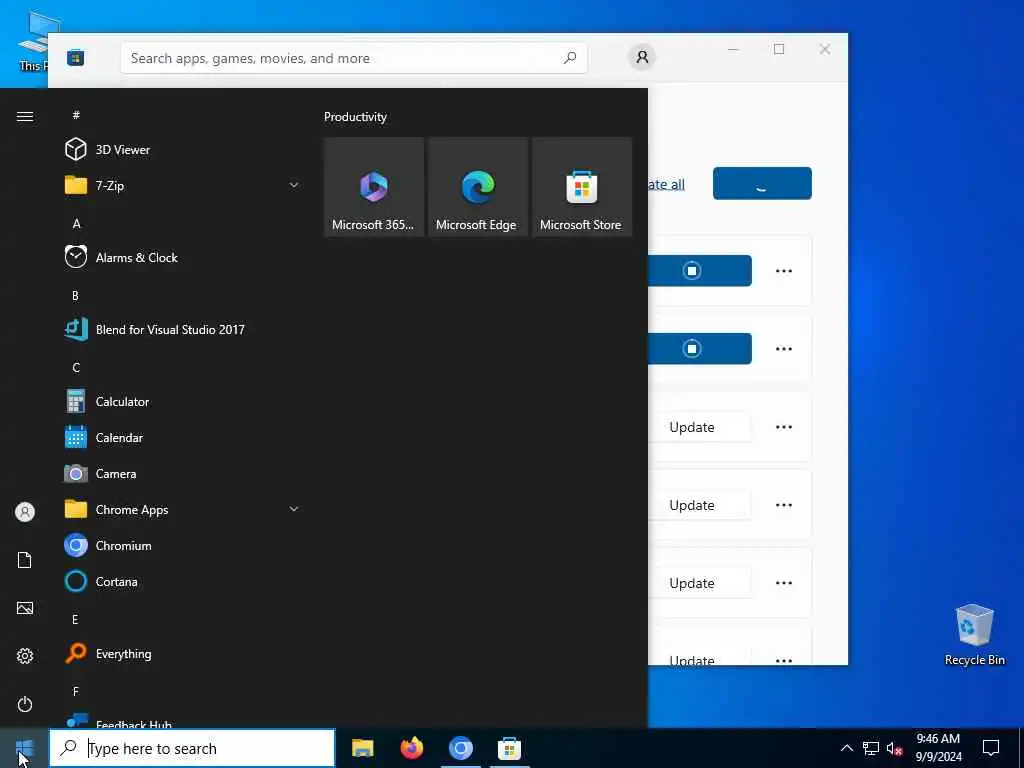Image resolution: width=1024 pixels, height=768 pixels.
Task: Open the Action Center notifications icon
Action: [991, 748]
